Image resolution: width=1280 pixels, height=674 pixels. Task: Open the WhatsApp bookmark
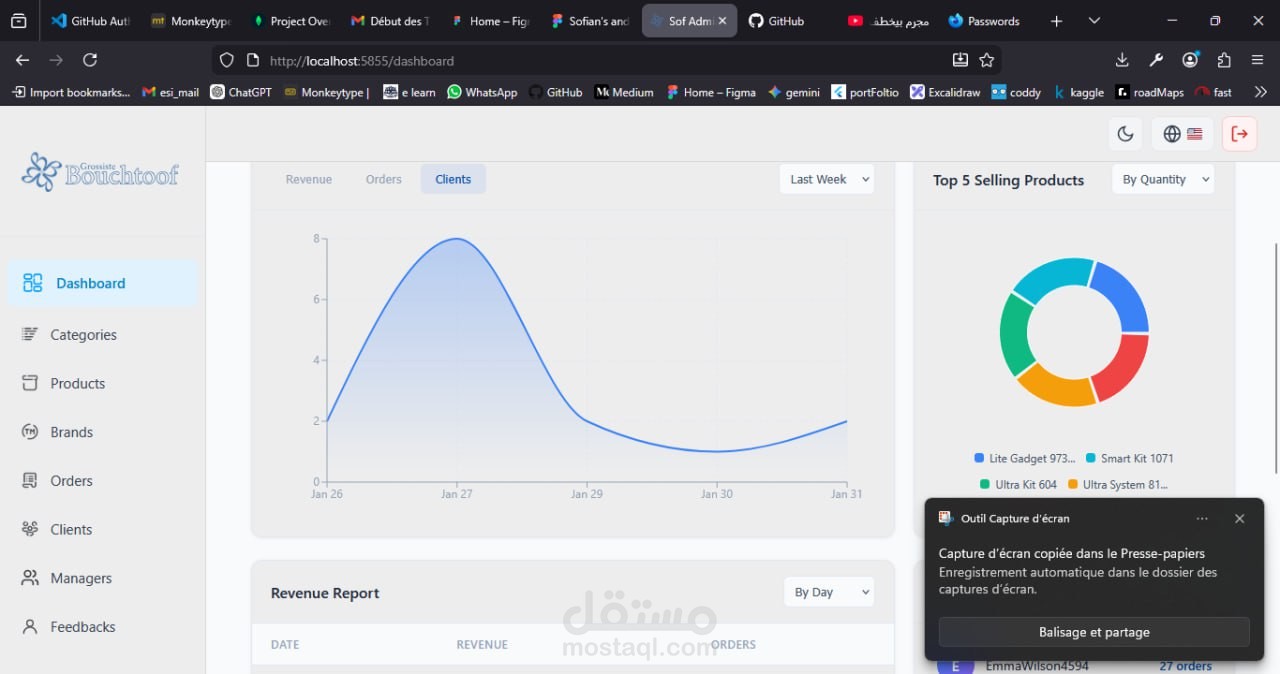point(482,92)
